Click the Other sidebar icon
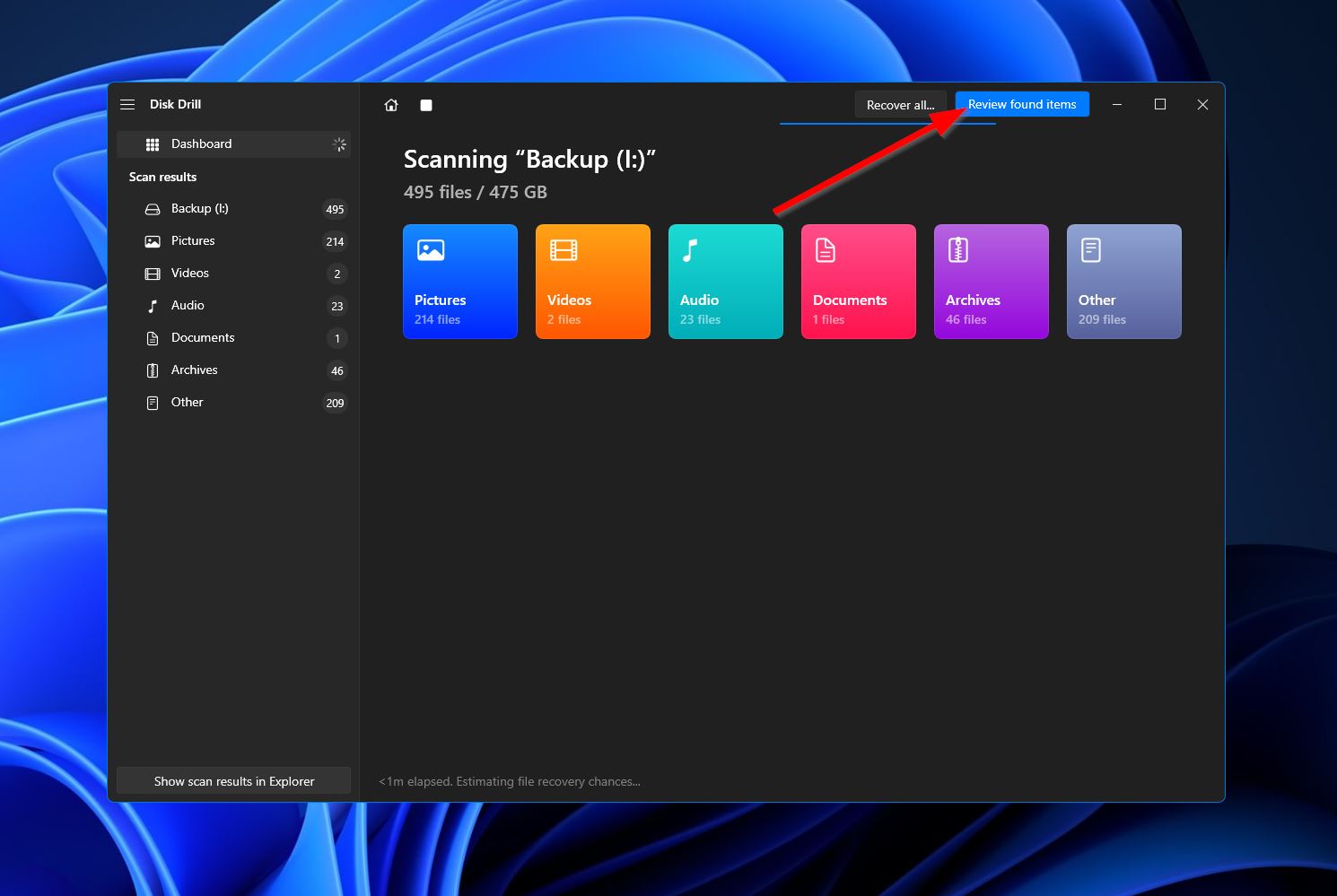The image size is (1337, 896). click(x=153, y=403)
